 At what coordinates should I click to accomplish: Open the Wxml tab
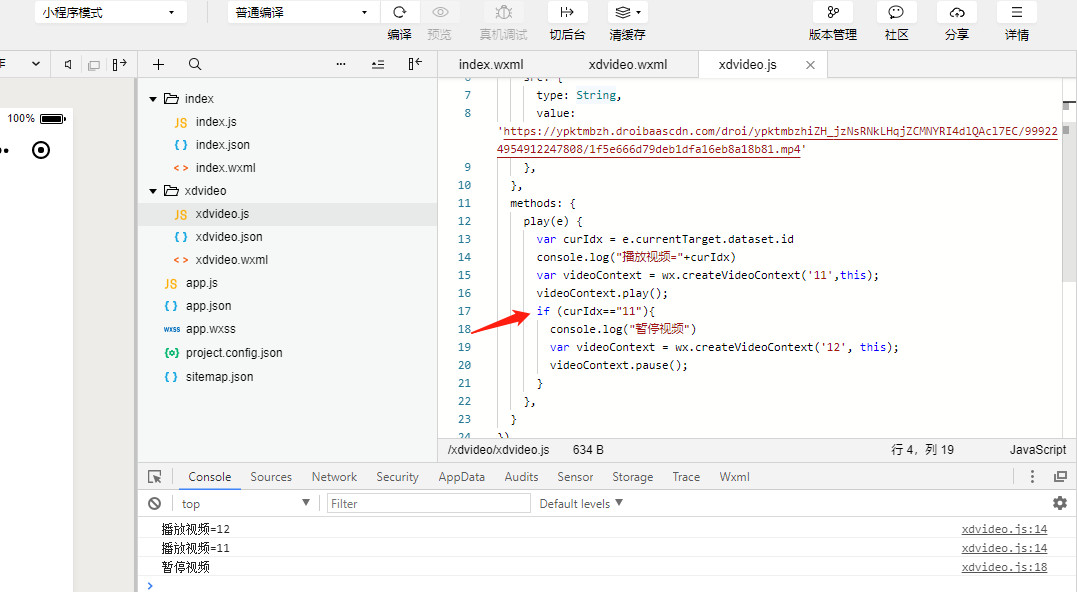point(734,477)
